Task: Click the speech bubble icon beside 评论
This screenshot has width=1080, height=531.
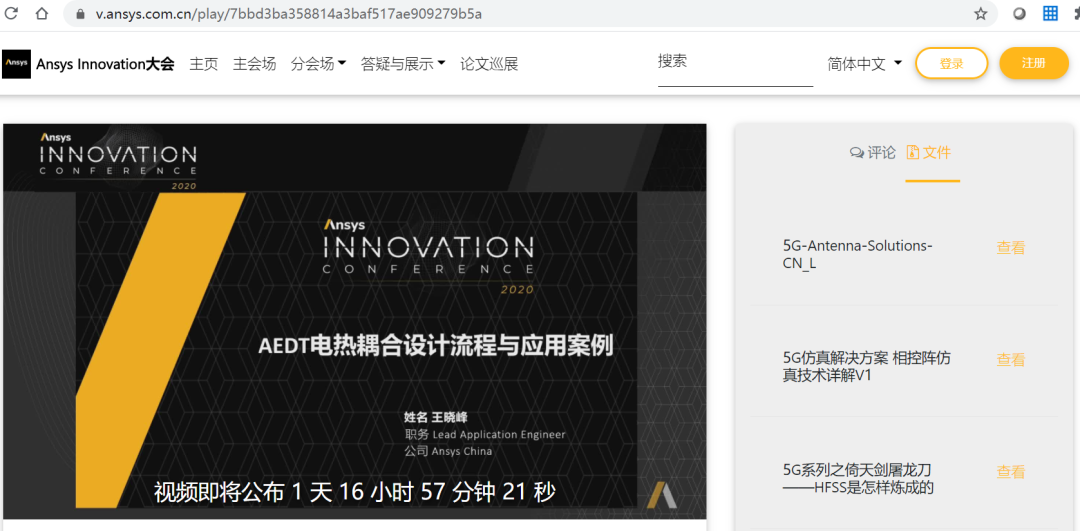Action: (857, 153)
